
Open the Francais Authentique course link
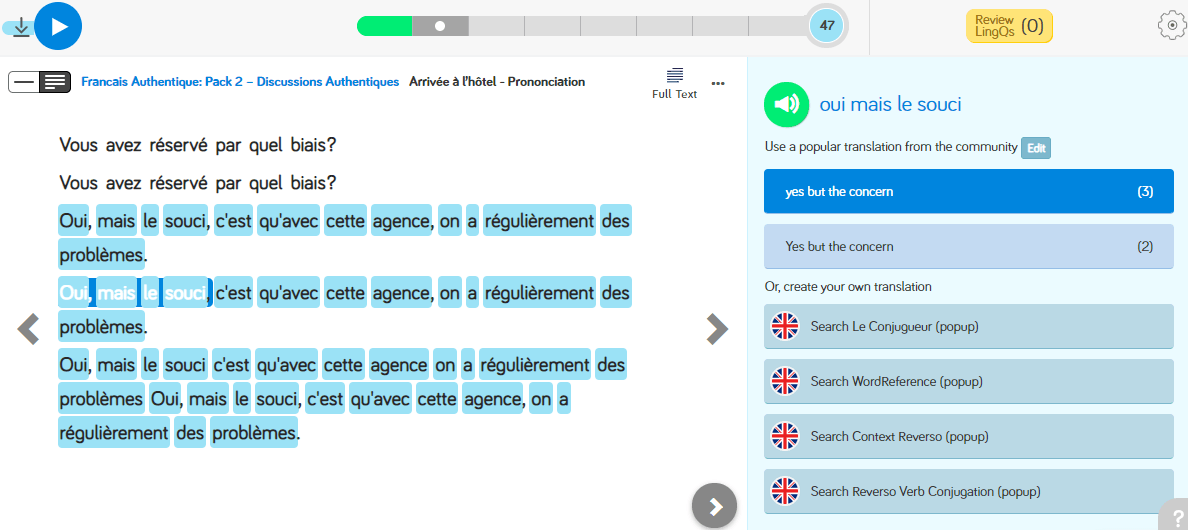coord(240,82)
